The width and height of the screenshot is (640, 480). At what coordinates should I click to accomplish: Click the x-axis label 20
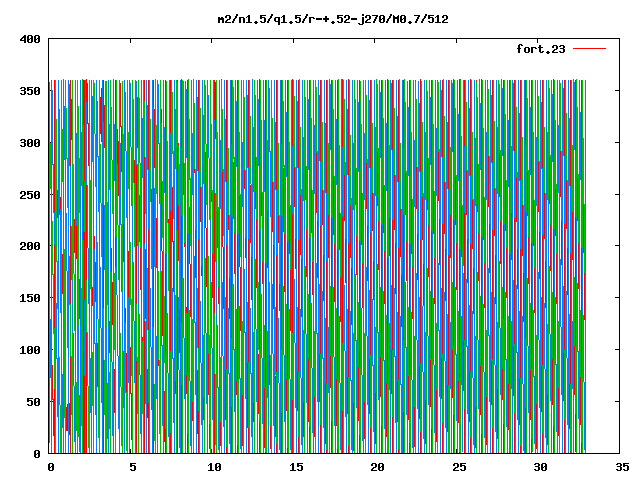point(378,467)
